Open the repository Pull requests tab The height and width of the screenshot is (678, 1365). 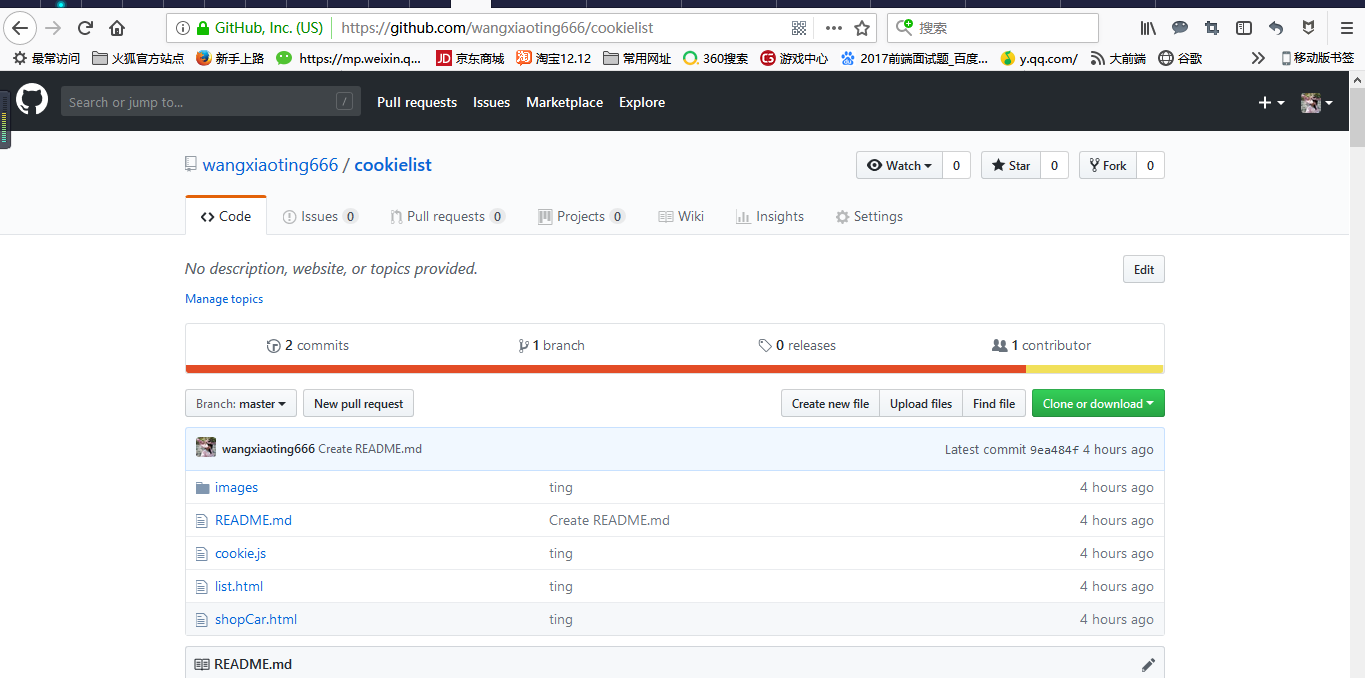tap(448, 216)
